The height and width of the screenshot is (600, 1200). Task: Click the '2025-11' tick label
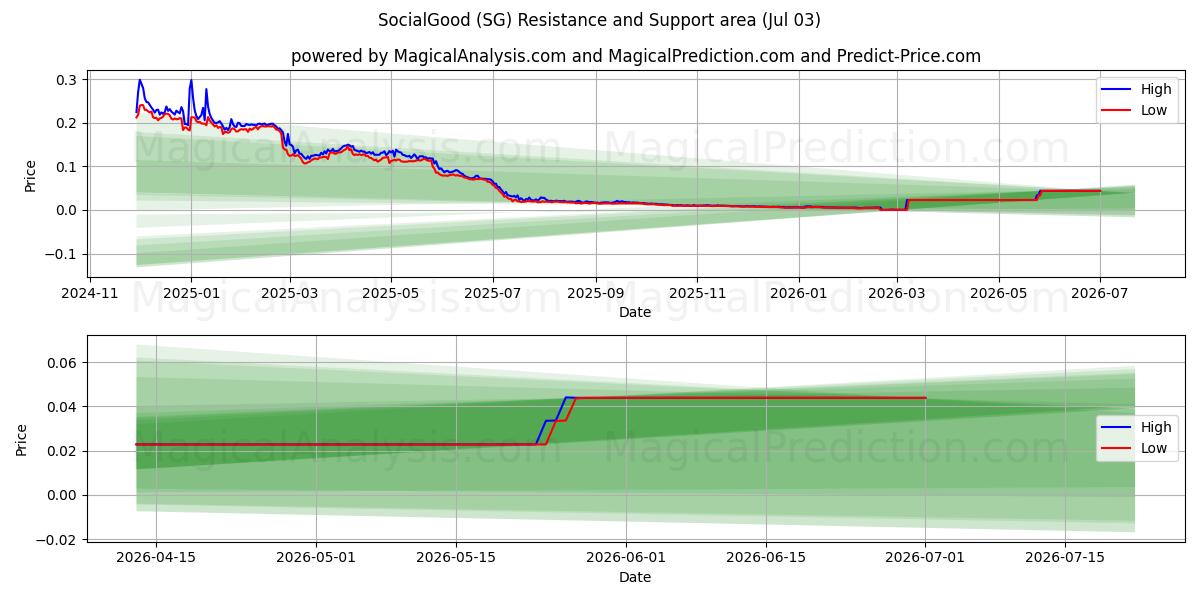pyautogui.click(x=696, y=293)
